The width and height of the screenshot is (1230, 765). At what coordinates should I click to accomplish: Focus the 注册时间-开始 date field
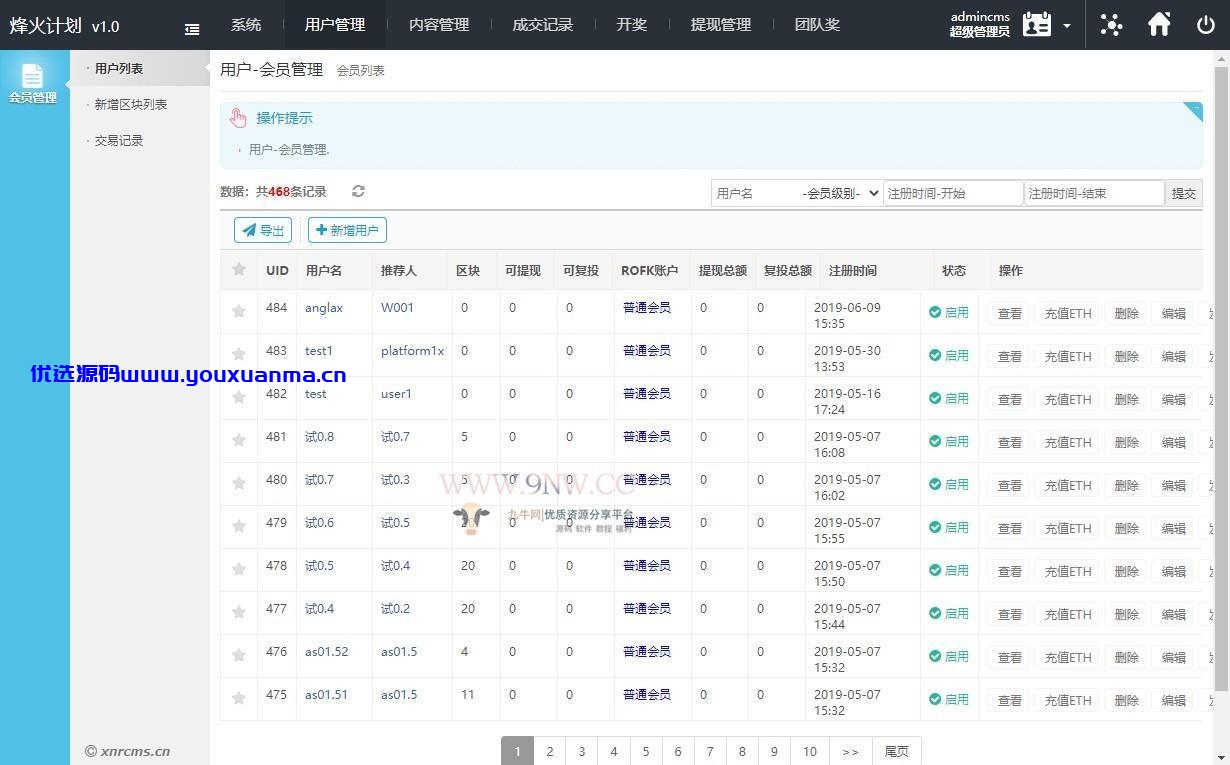click(953, 193)
